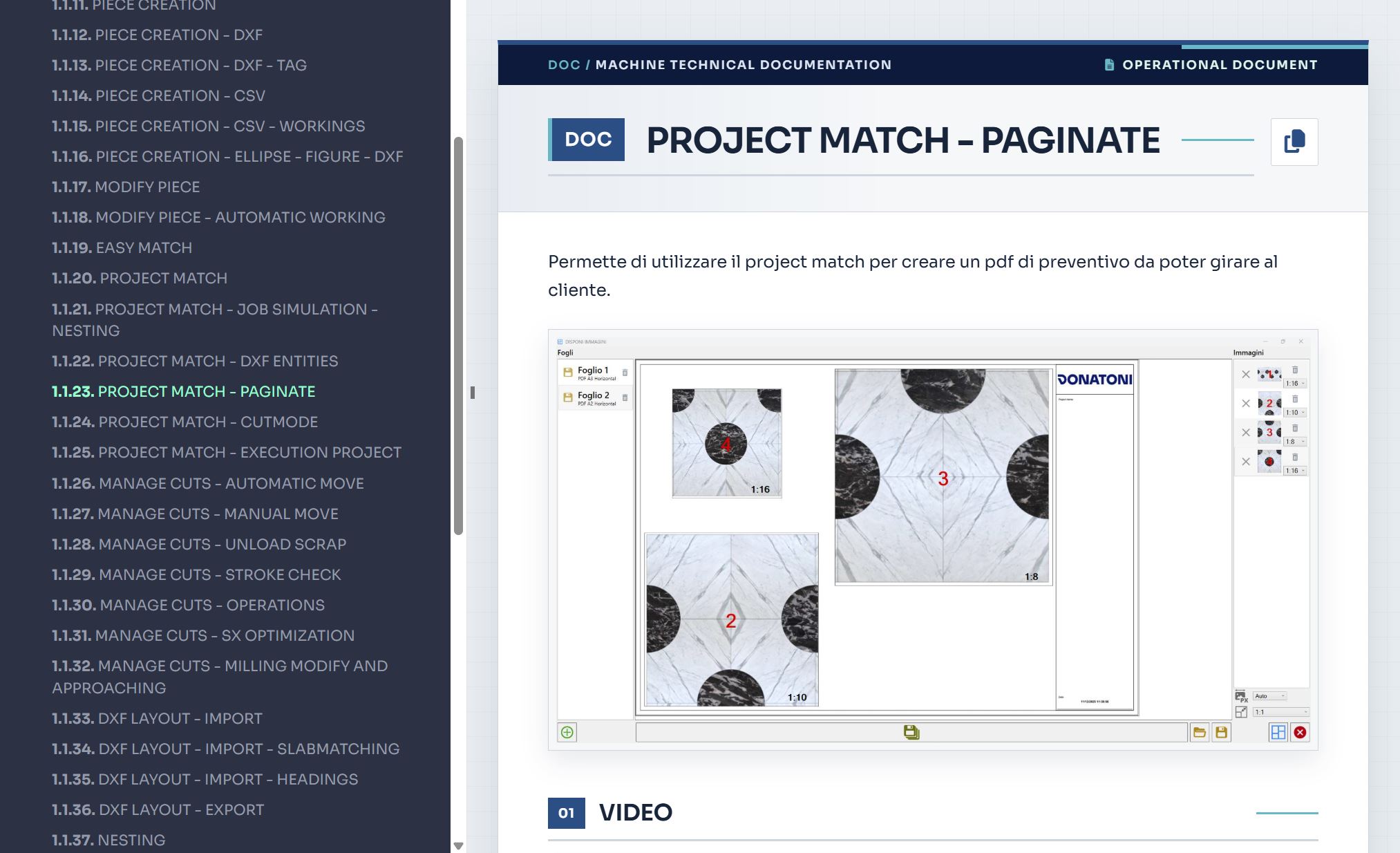Click the Machine Technical Documentation breadcrumb text
This screenshot has width=1400, height=853.
tap(744, 65)
